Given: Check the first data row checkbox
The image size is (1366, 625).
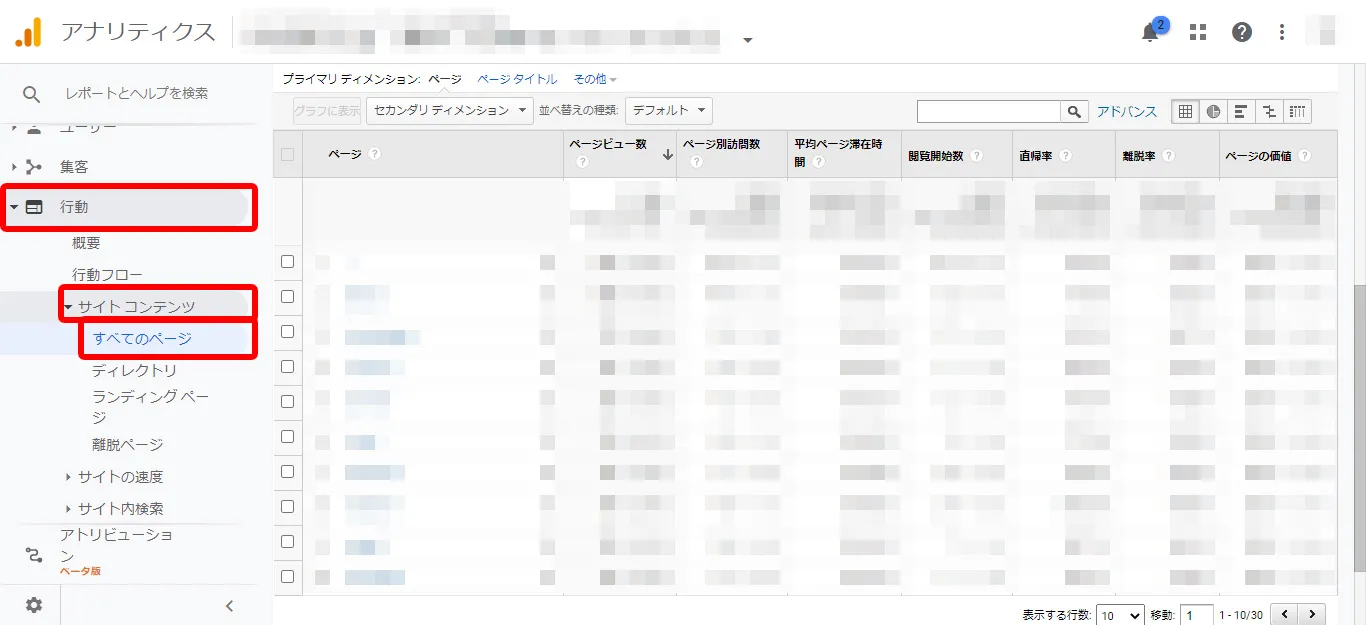Looking at the screenshot, I should click(287, 261).
